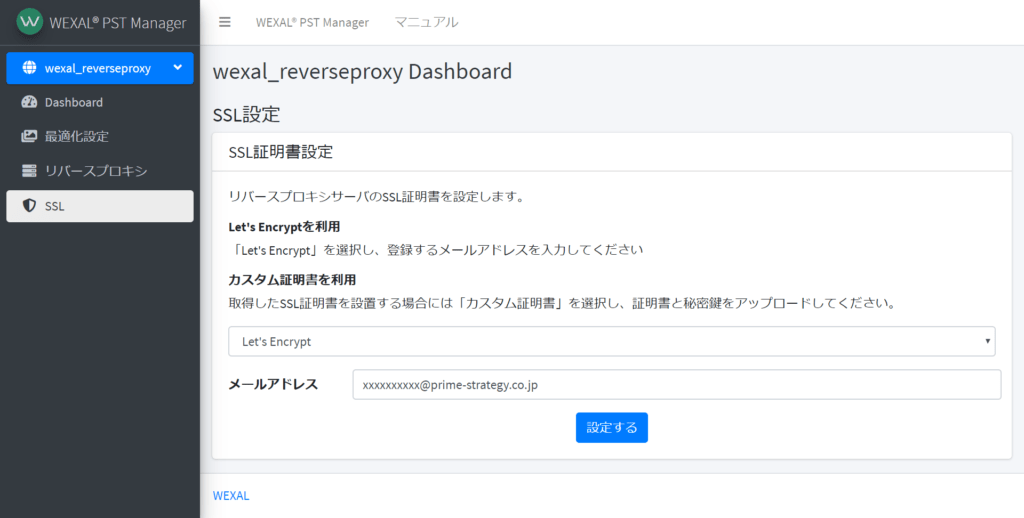Click the SSL設定 section heading
Screen dimensions: 1024x518
pyautogui.click(x=246, y=115)
